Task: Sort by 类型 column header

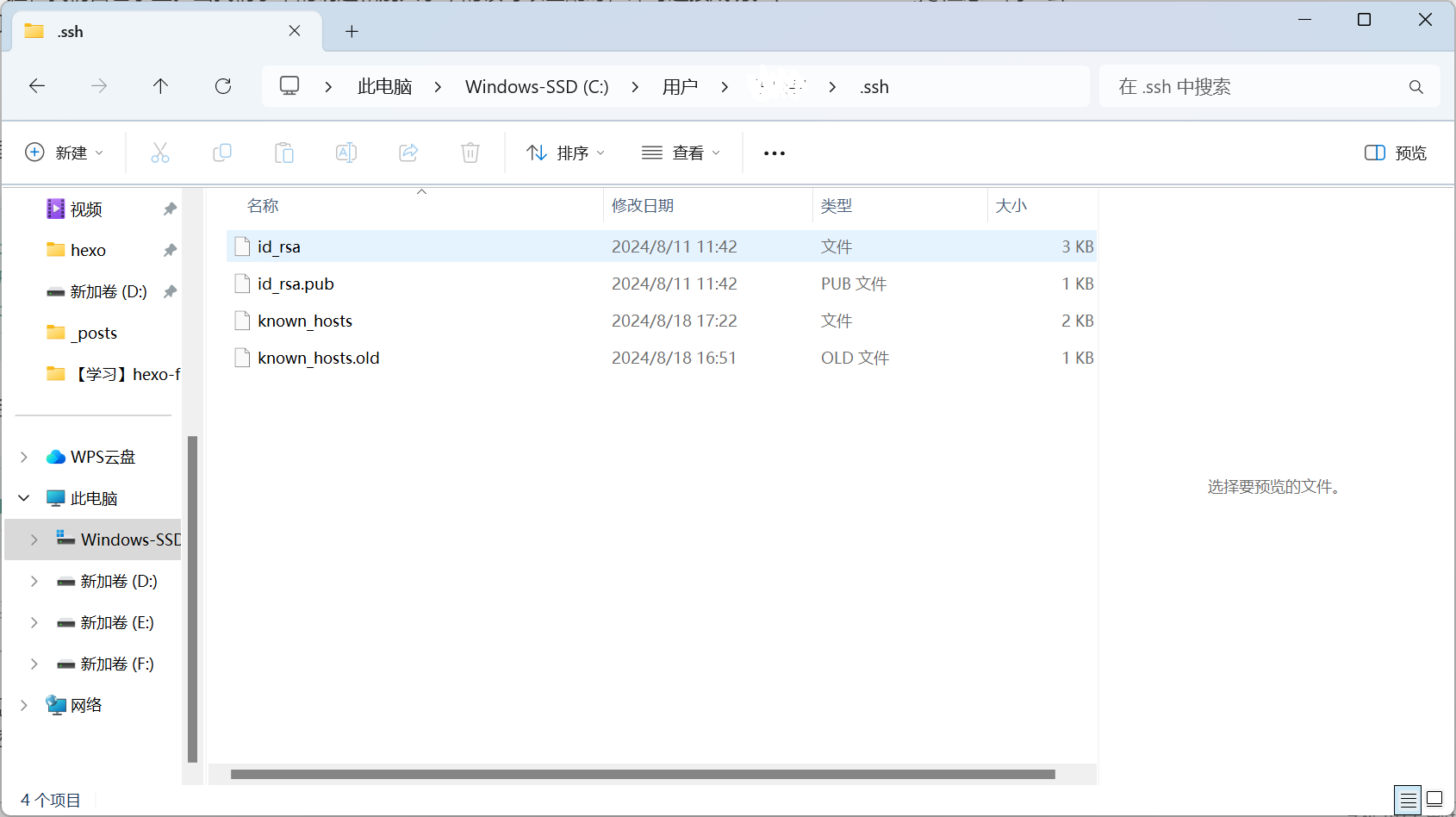Action: click(x=837, y=206)
